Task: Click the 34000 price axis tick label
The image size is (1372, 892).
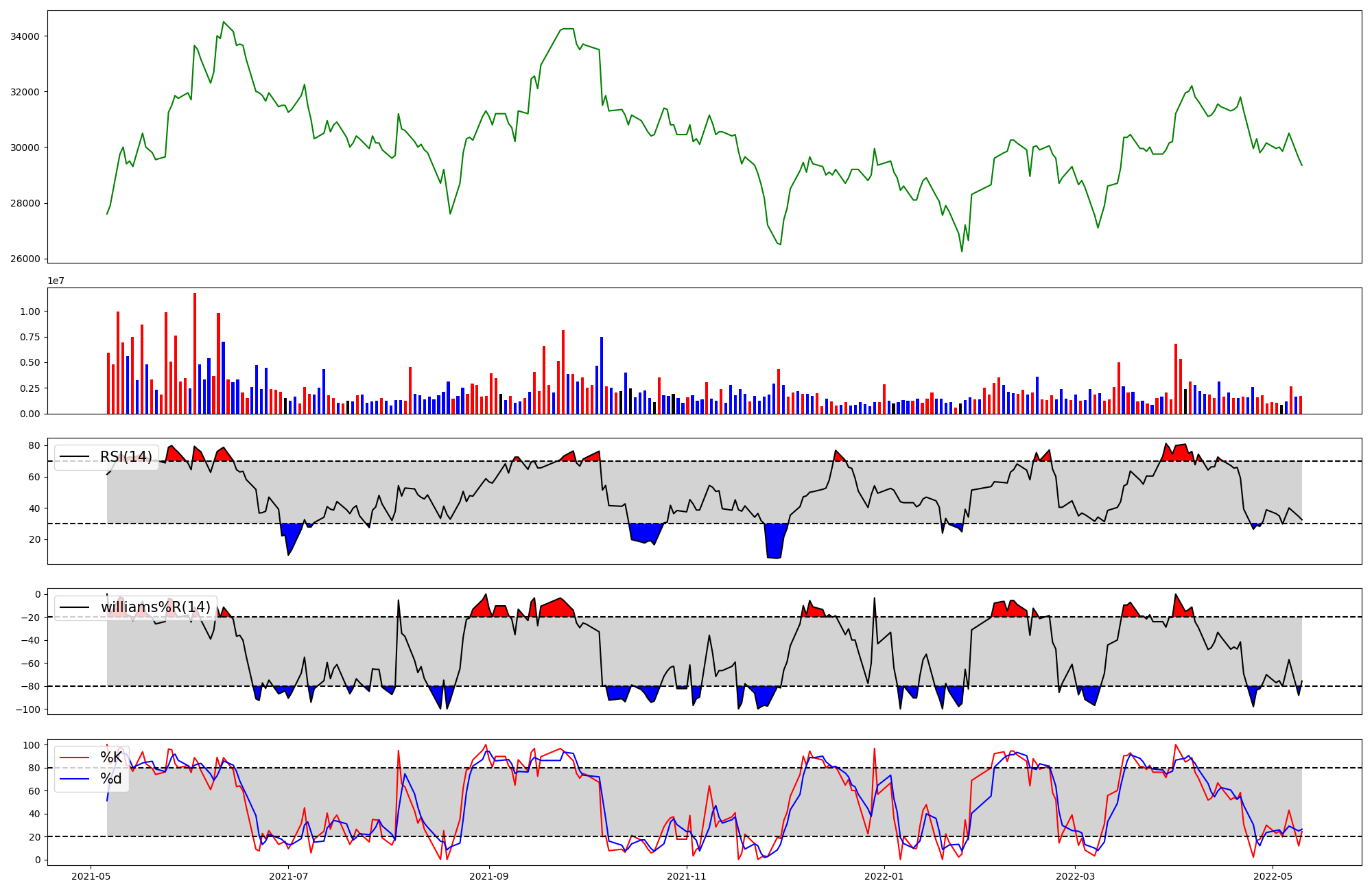Action: [x=25, y=36]
